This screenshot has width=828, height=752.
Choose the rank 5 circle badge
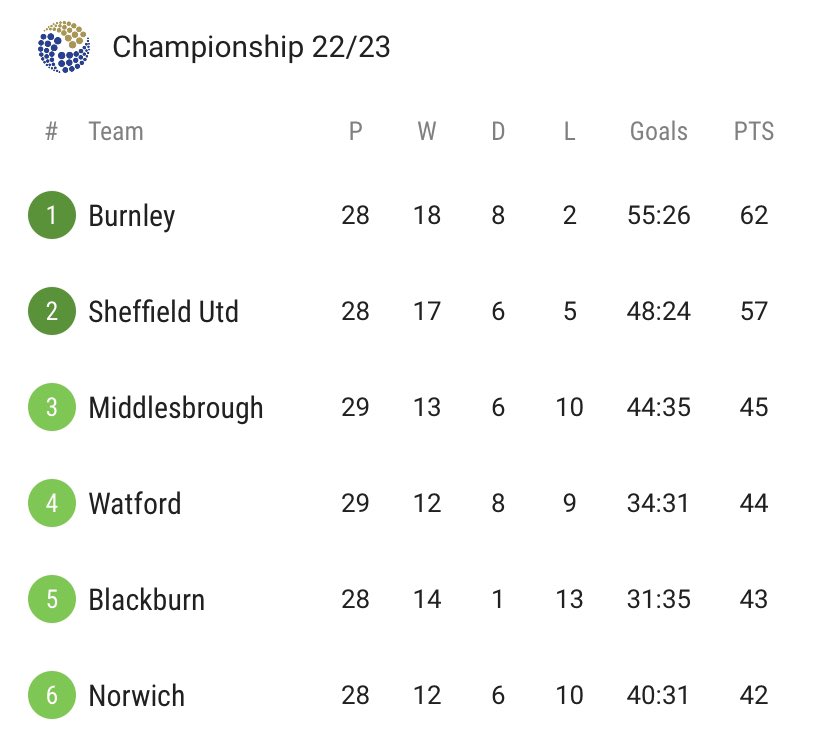pyautogui.click(x=52, y=599)
